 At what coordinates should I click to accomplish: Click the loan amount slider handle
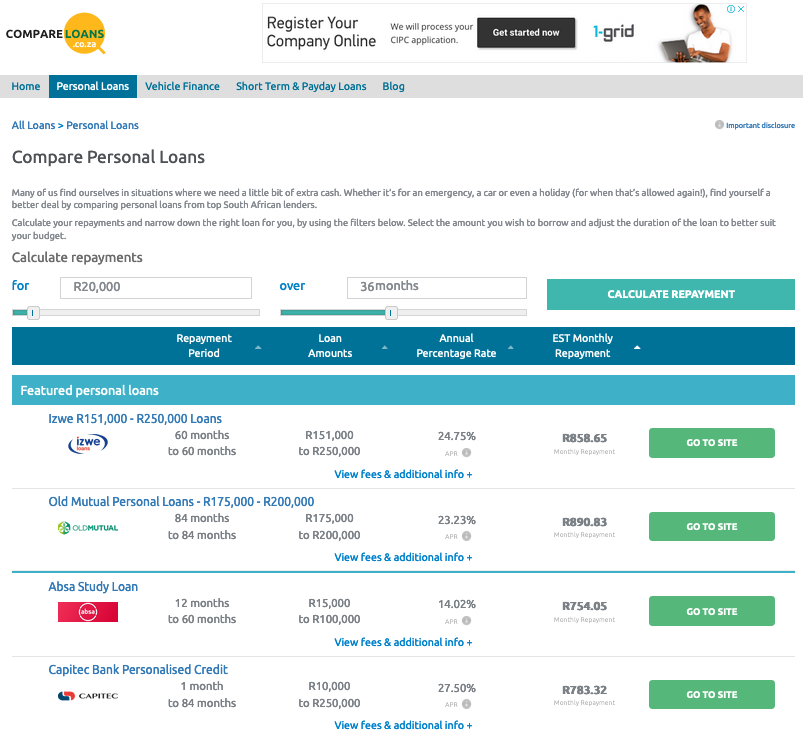tap(33, 313)
